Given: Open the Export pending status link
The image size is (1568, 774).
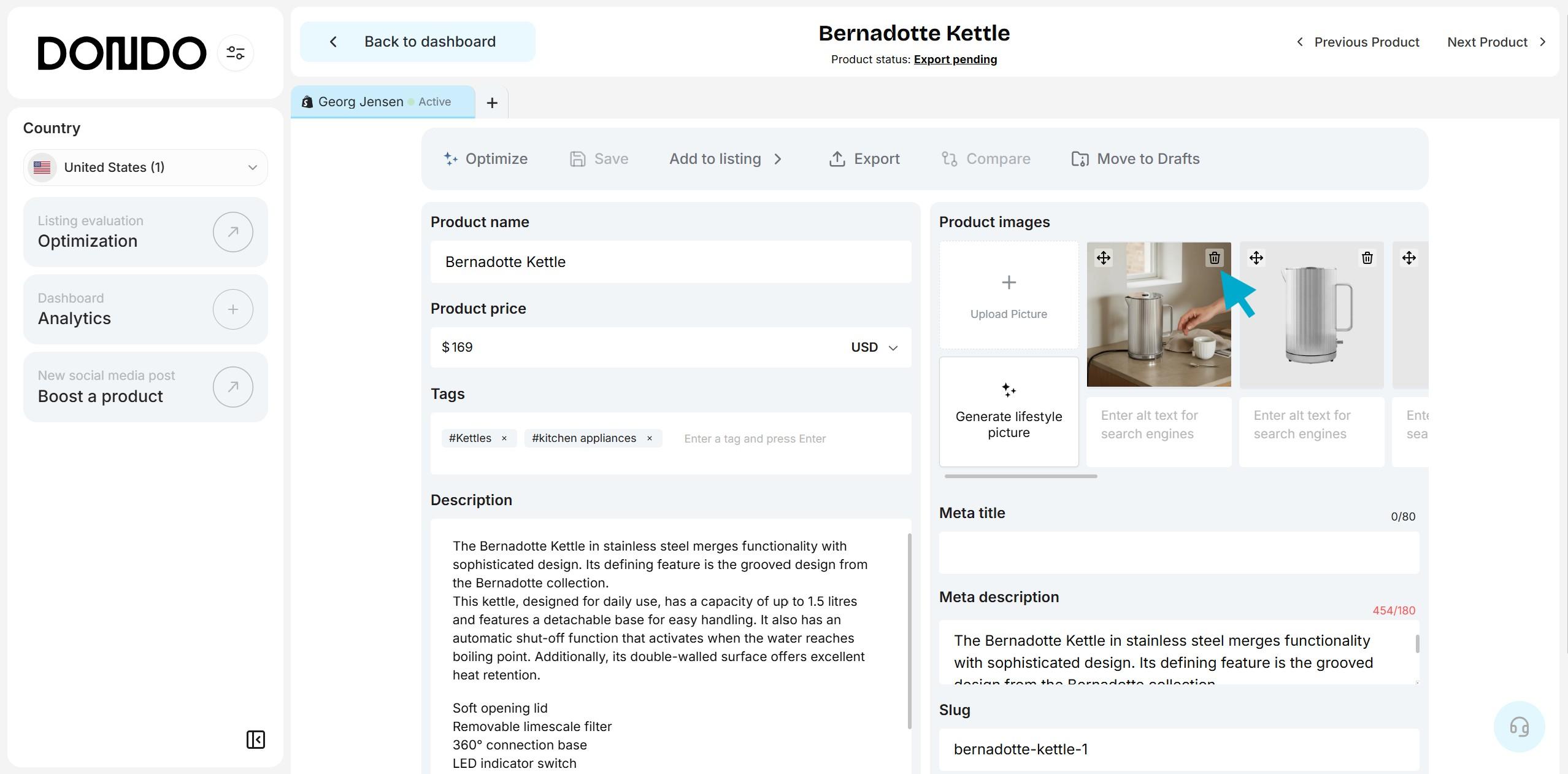Looking at the screenshot, I should 955,60.
